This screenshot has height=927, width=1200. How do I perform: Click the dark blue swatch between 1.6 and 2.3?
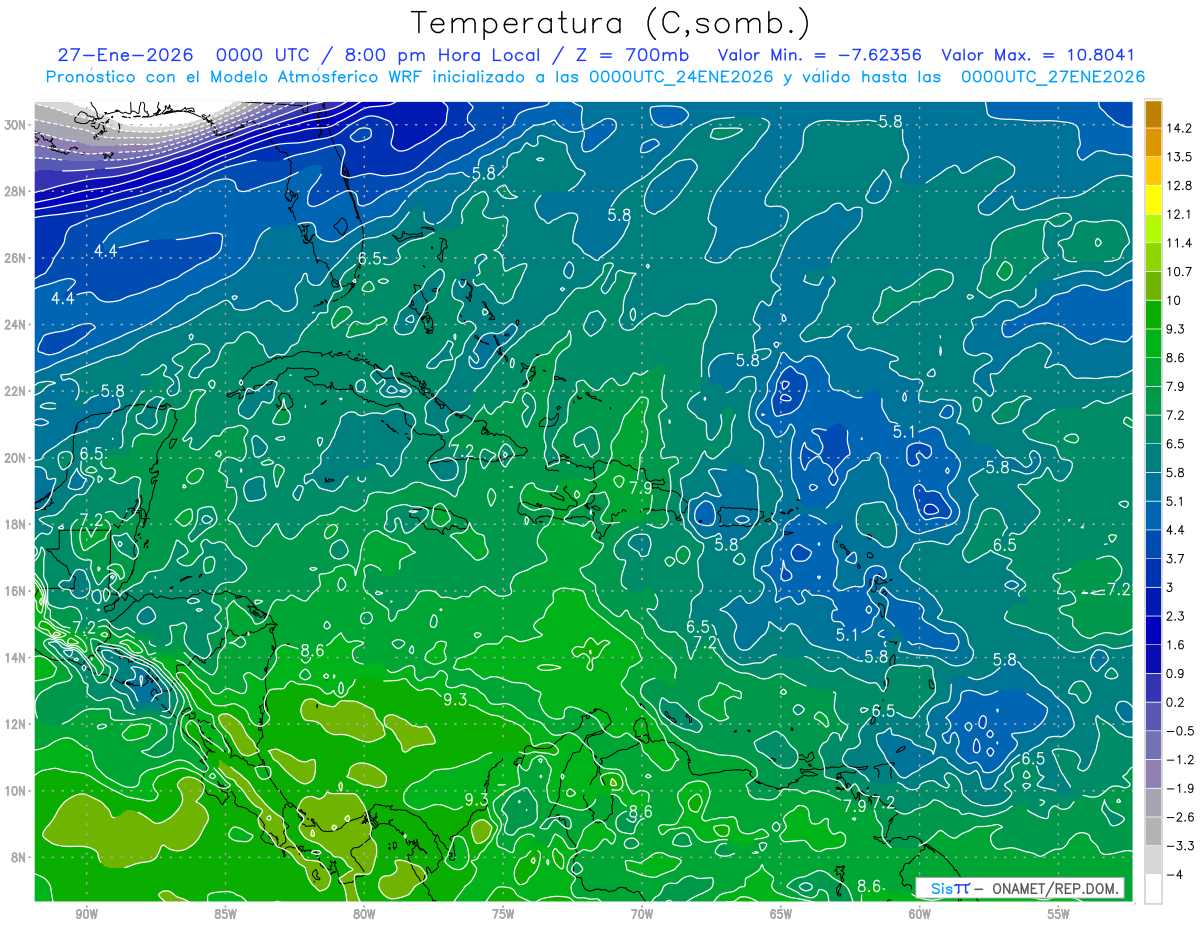click(x=1153, y=630)
